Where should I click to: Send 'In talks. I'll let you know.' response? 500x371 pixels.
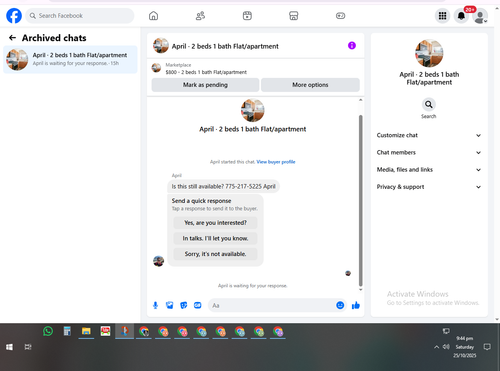pos(215,238)
